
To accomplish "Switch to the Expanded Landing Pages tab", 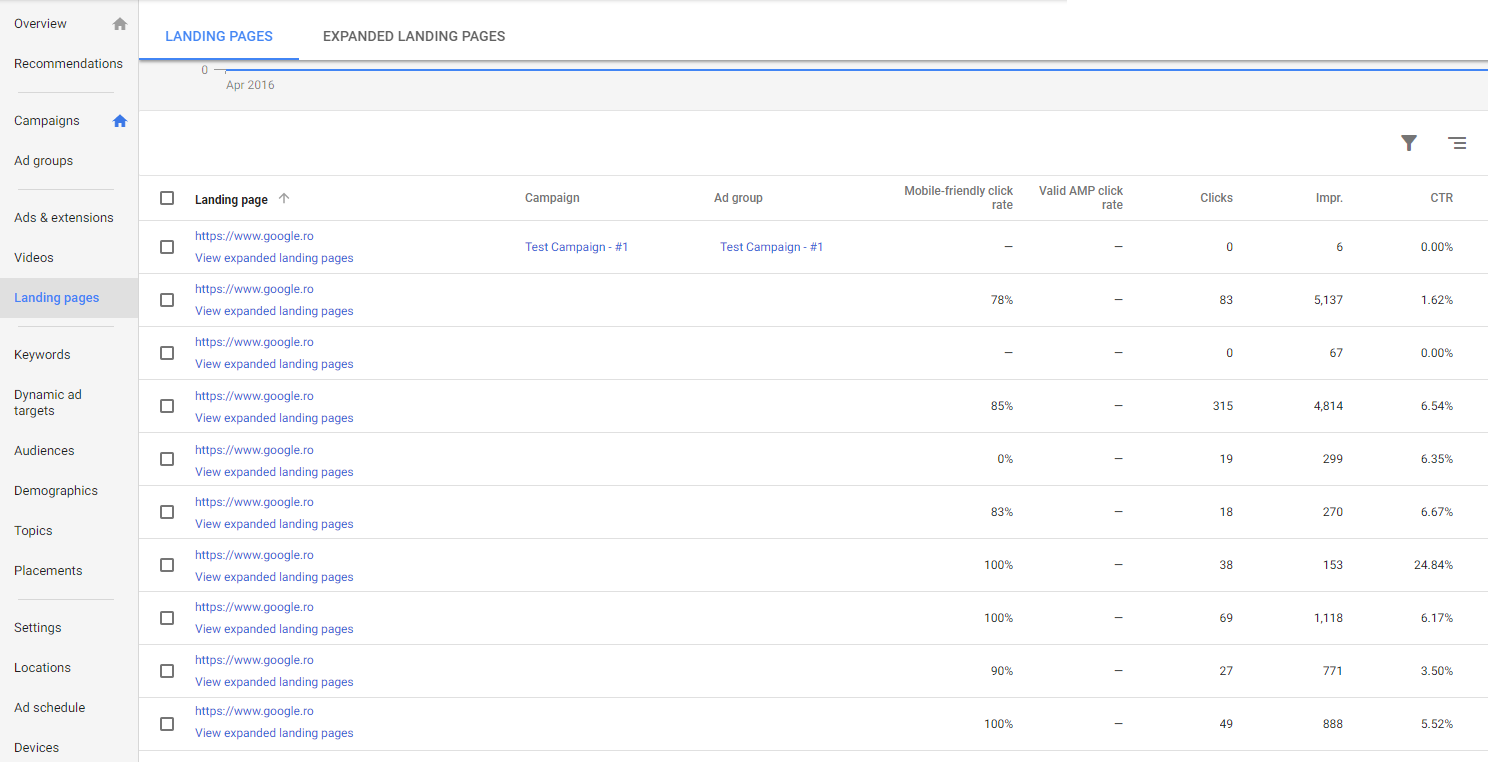I will (414, 36).
